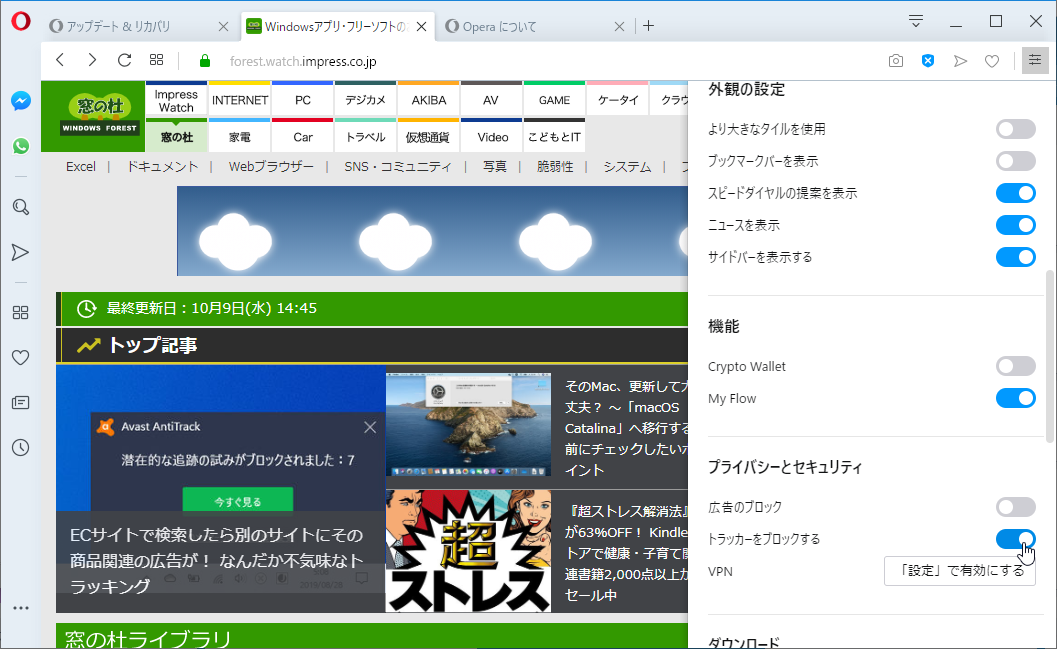Click 「設定」で有効にする VPN button
Viewport: 1057px width, 649px height.
960,571
